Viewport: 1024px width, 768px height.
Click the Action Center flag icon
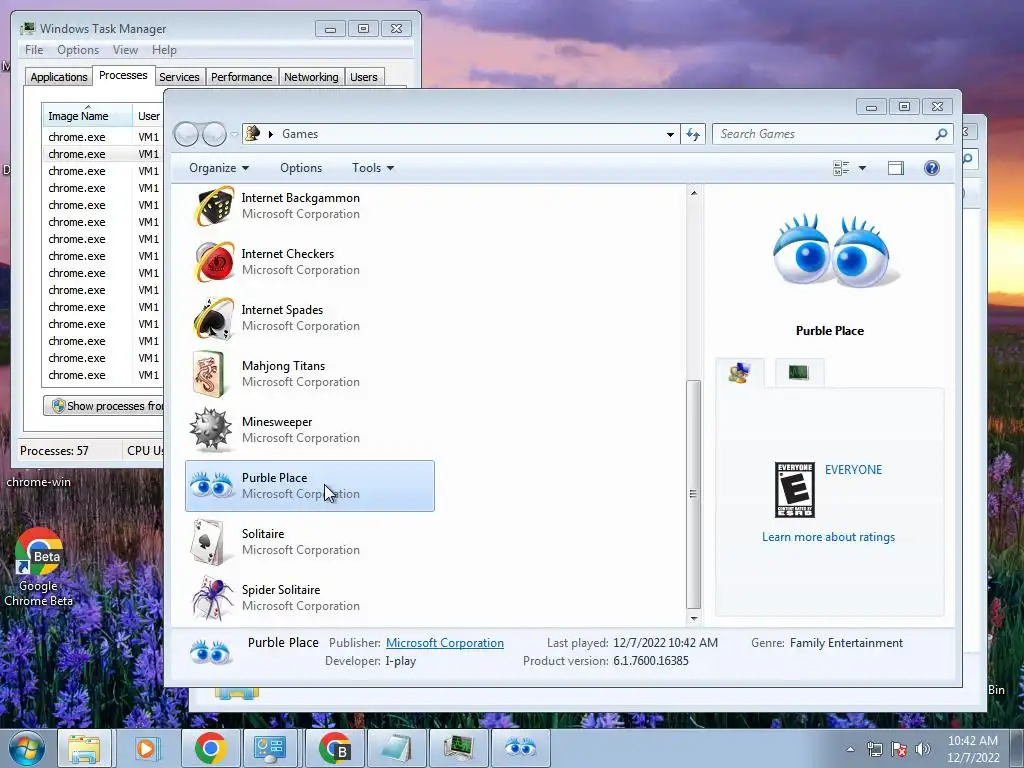pyautogui.click(x=899, y=749)
